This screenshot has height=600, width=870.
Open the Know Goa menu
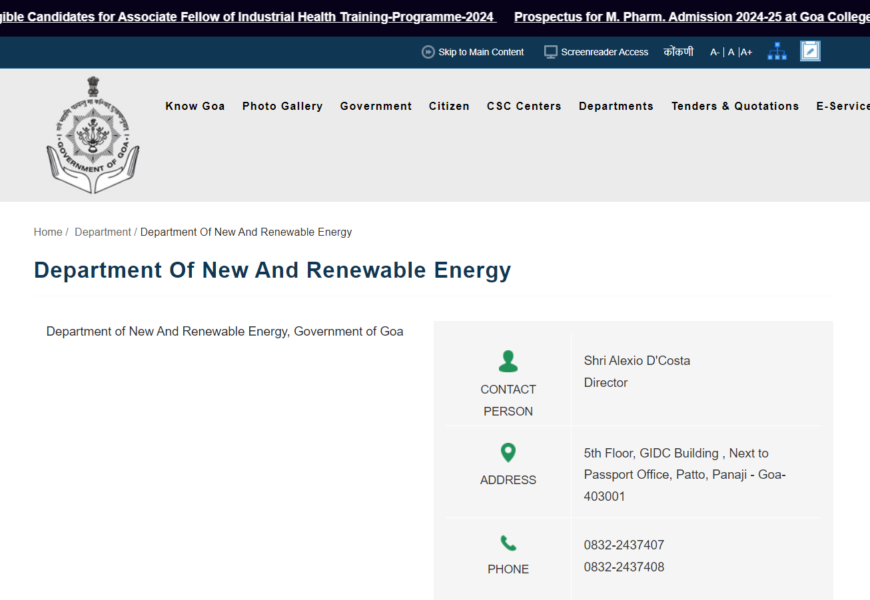[195, 106]
